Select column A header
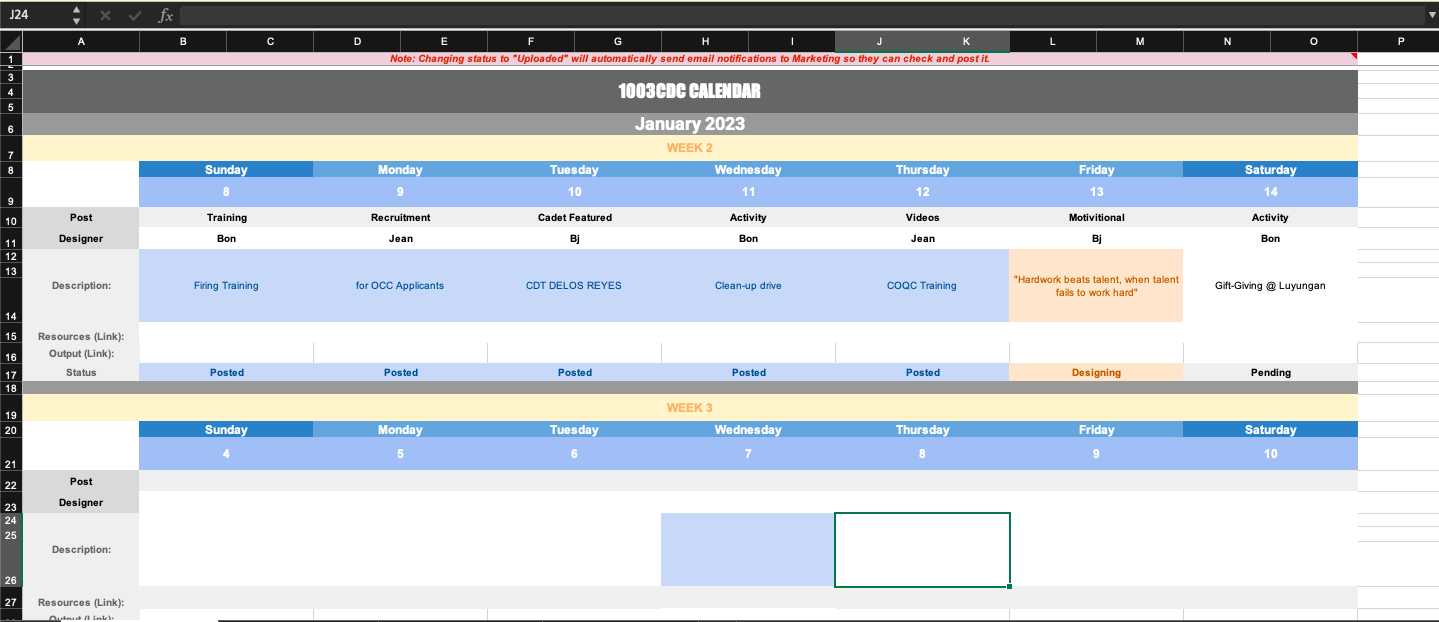Viewport: 1439px width, 622px height. pos(81,41)
